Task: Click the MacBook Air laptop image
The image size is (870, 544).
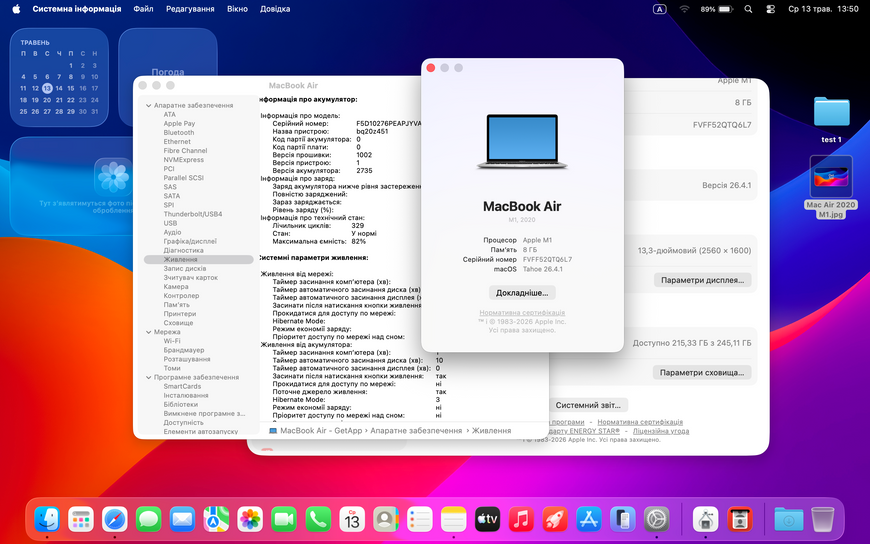Action: (x=522, y=142)
